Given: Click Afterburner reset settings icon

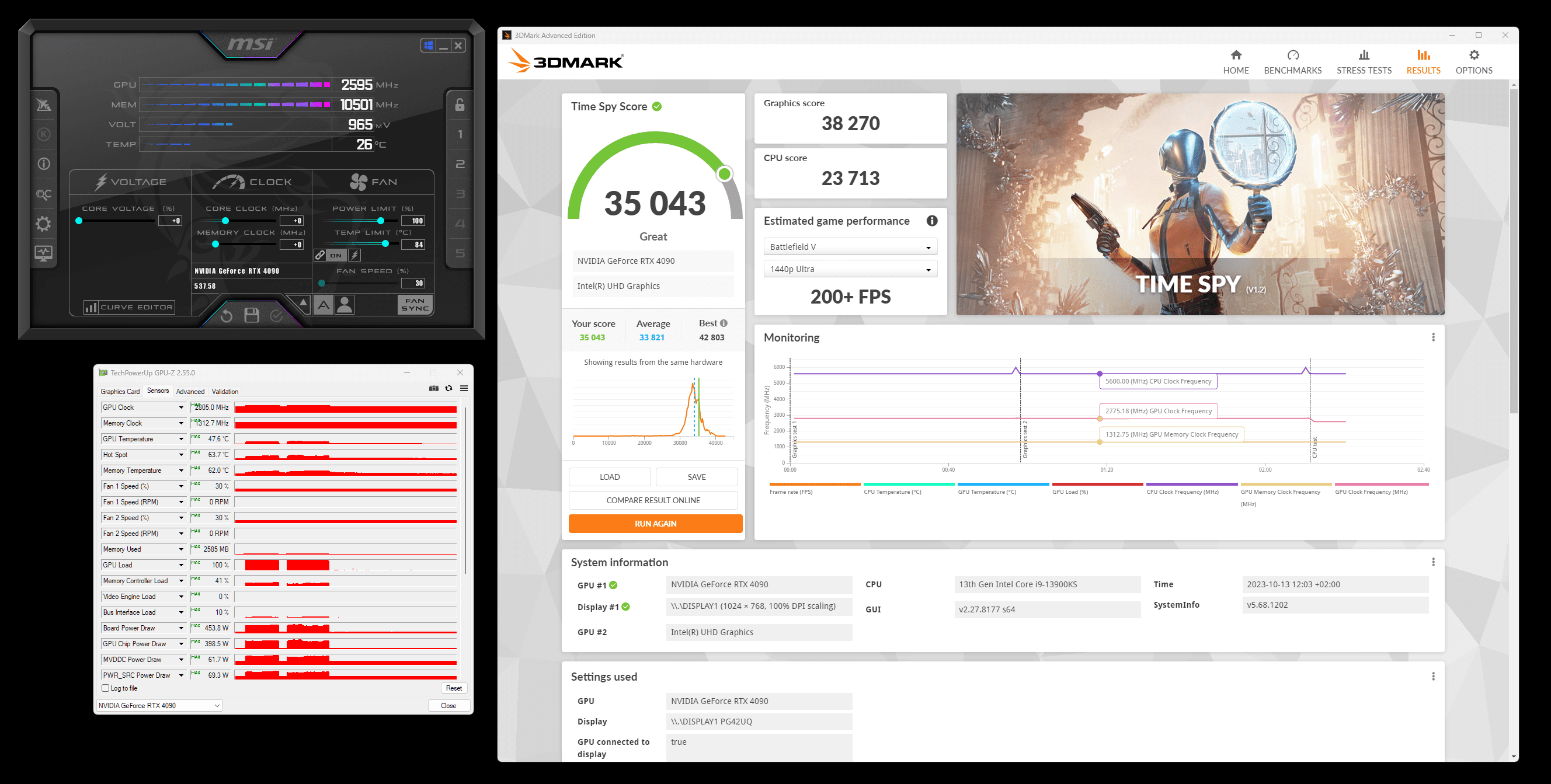Looking at the screenshot, I should (227, 315).
